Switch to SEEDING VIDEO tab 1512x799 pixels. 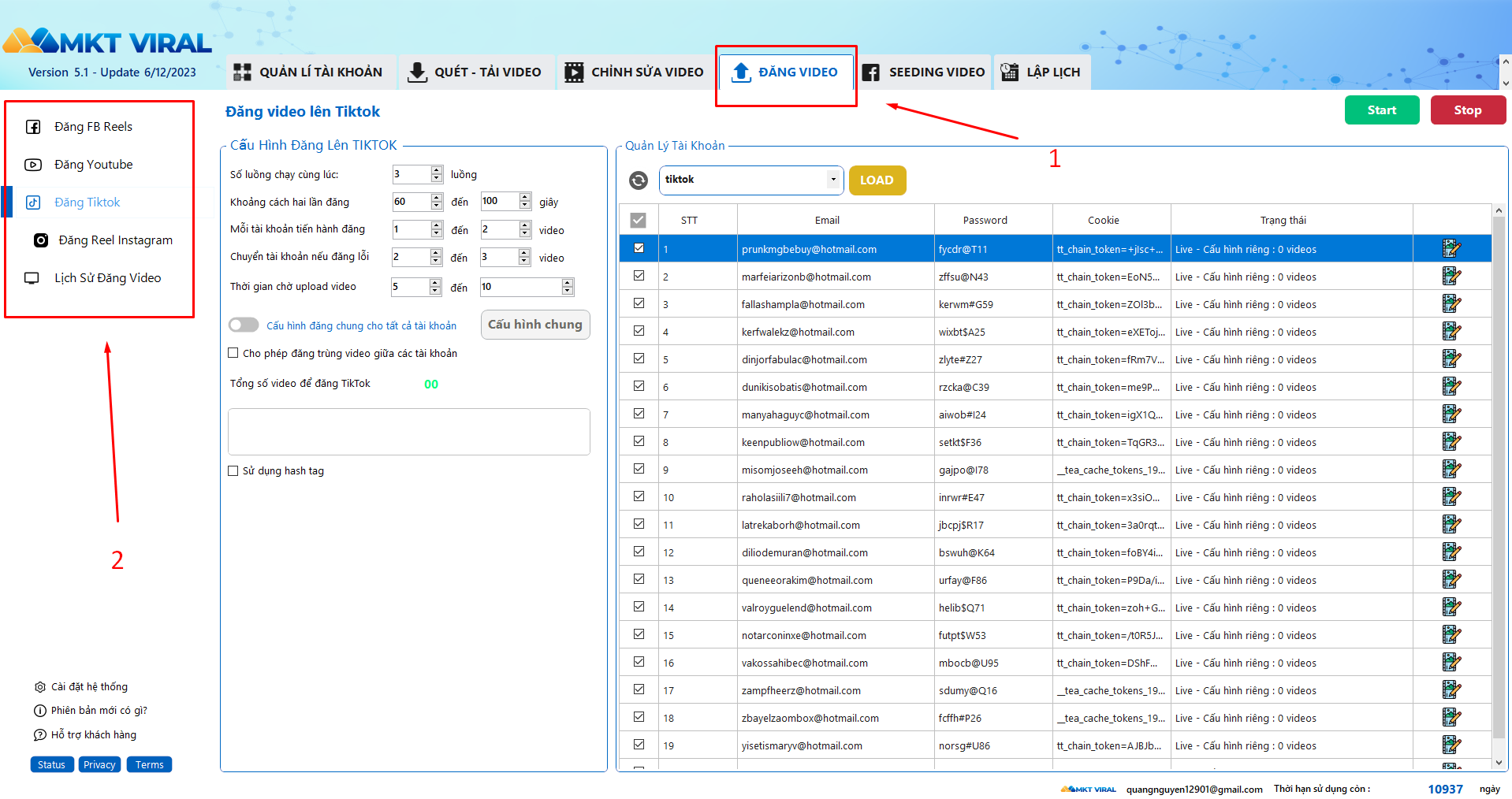(924, 72)
